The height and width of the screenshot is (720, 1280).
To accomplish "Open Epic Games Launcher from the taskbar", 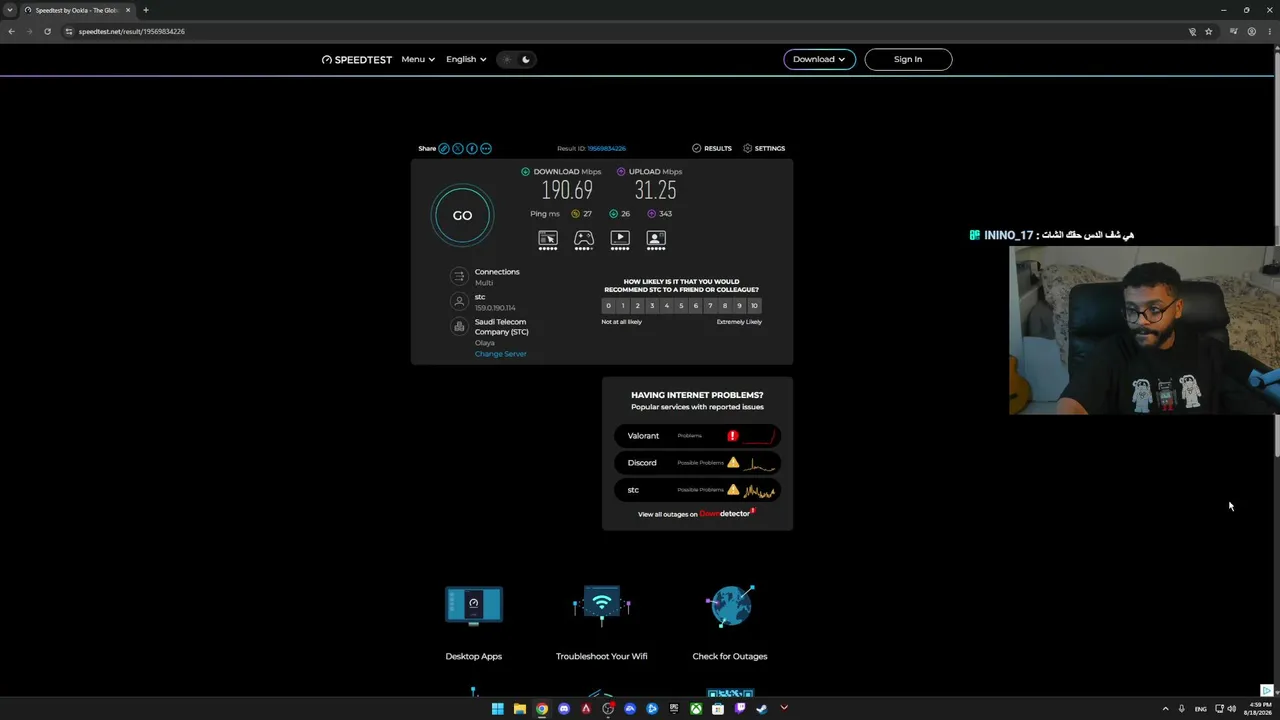I will pyautogui.click(x=674, y=709).
